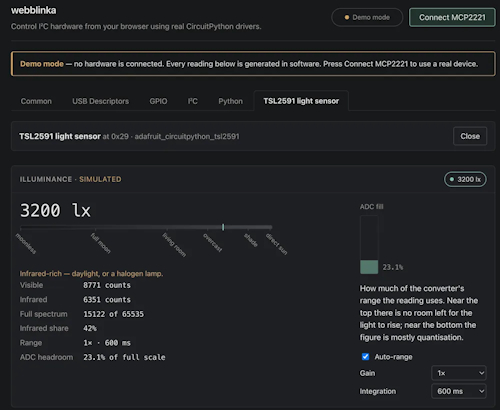The image size is (500, 410).
Task: Click the Auto-range label text
Action: [393, 357]
